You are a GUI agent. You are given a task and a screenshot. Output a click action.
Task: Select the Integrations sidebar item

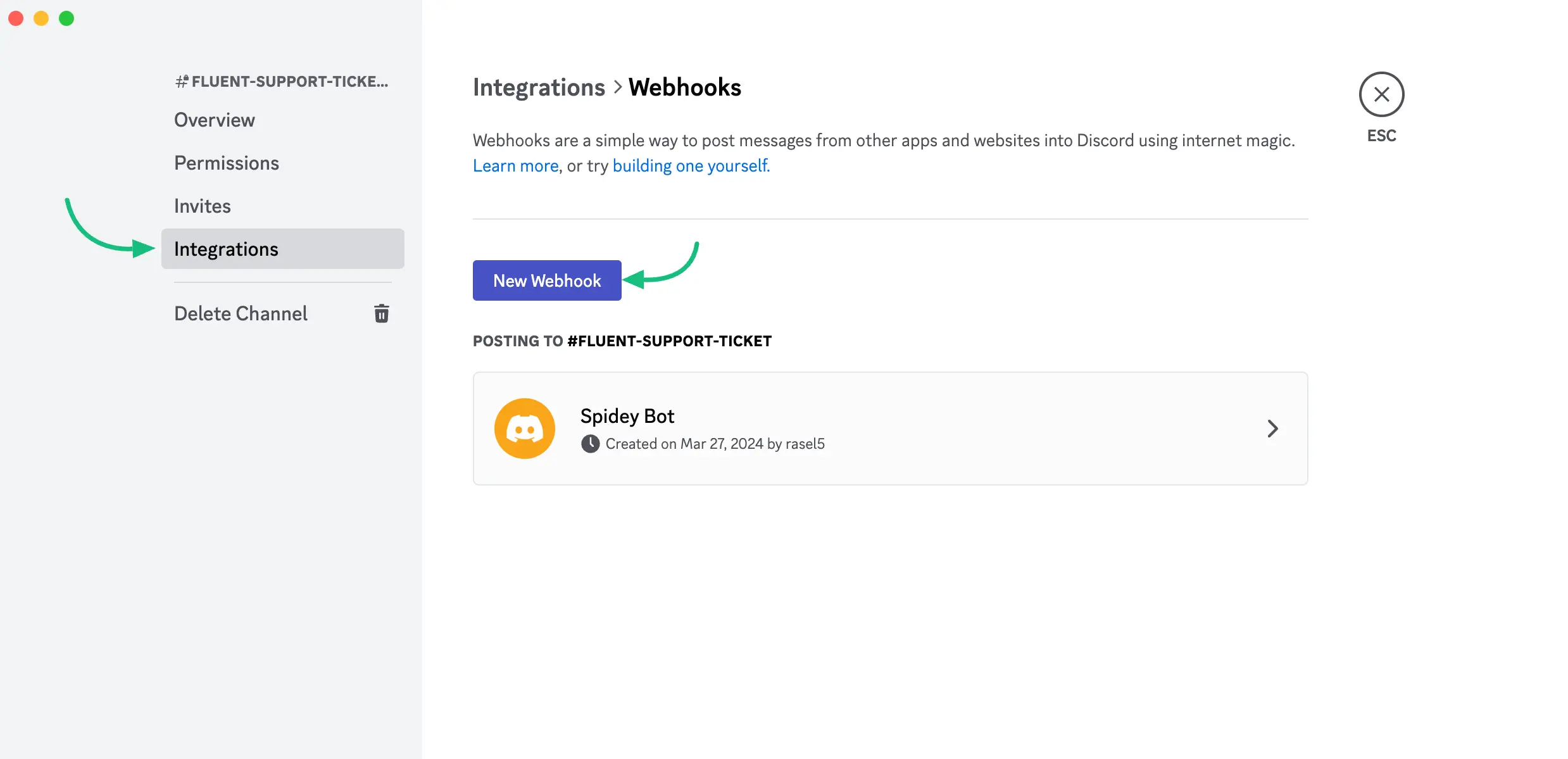click(225, 248)
